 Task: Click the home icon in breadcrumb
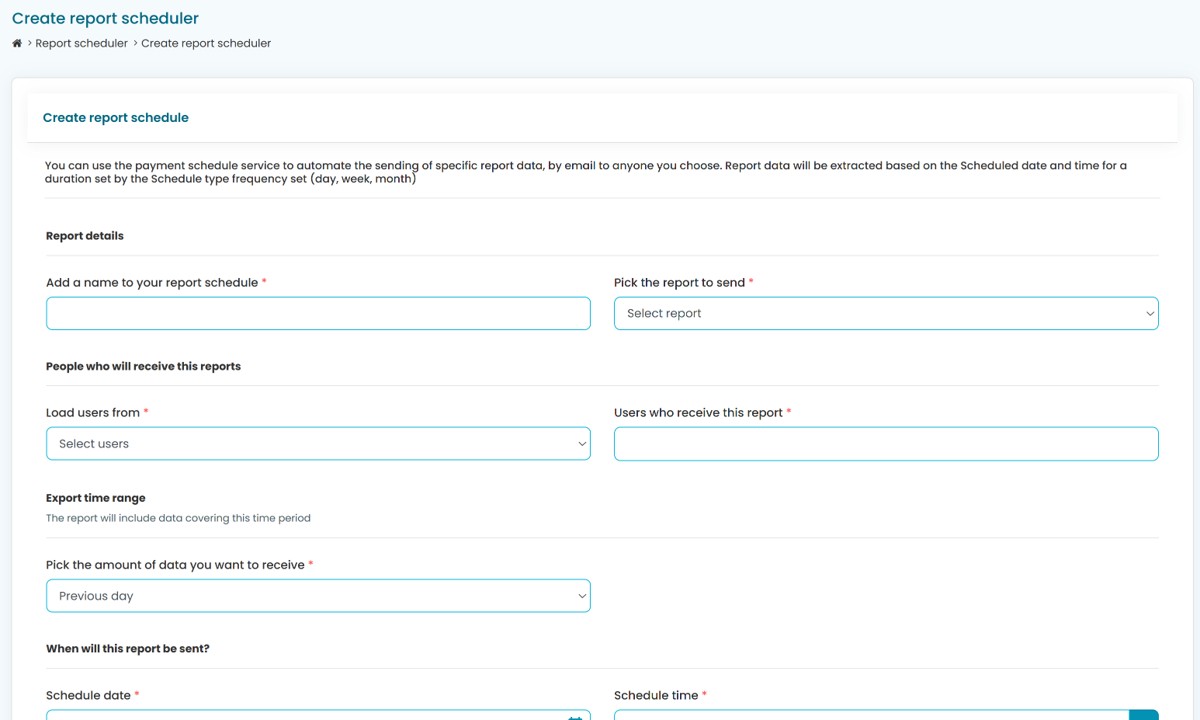pyautogui.click(x=17, y=43)
